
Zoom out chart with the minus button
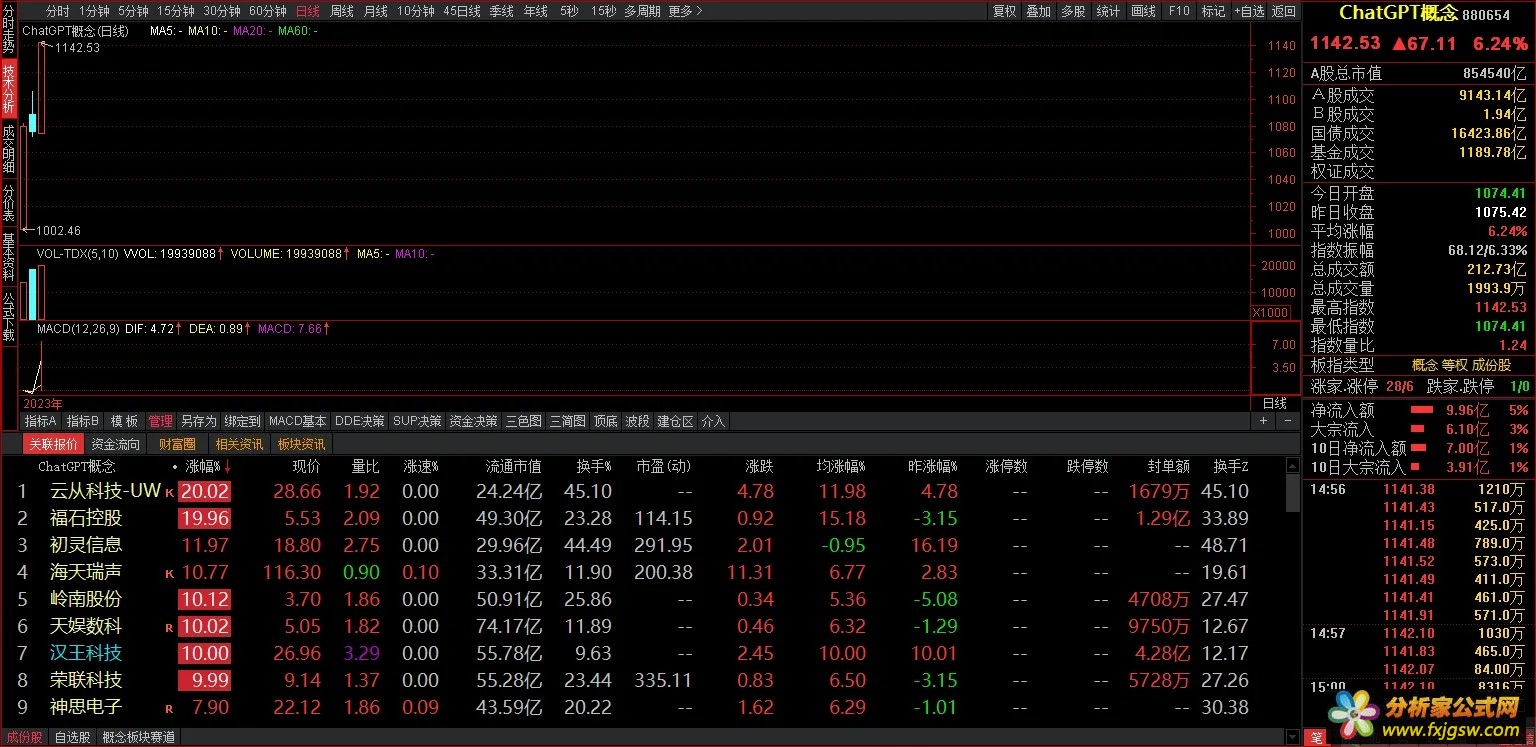pyautogui.click(x=1286, y=421)
